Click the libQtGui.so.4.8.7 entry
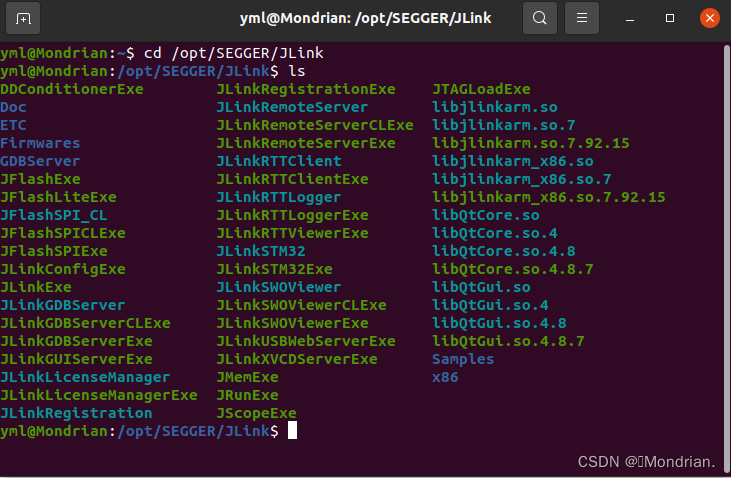731x478 pixels. 508,341
